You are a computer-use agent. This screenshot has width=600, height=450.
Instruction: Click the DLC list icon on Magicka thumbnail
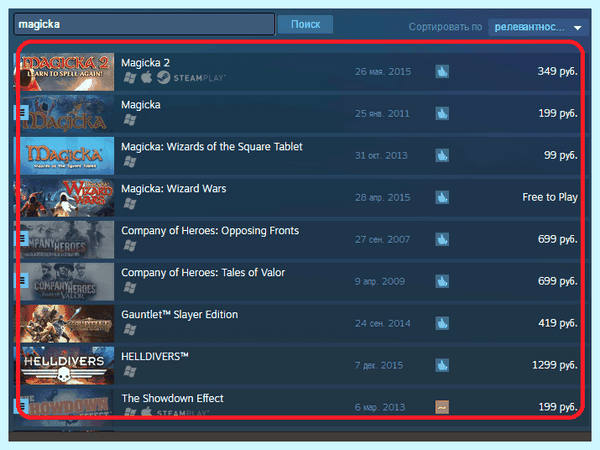point(23,112)
